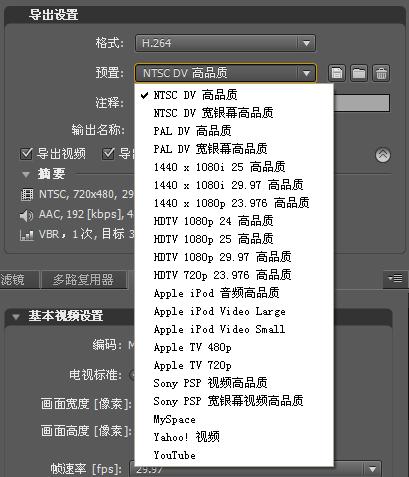
Task: Switch to the 多路复用器 tab
Action: (x=83, y=279)
